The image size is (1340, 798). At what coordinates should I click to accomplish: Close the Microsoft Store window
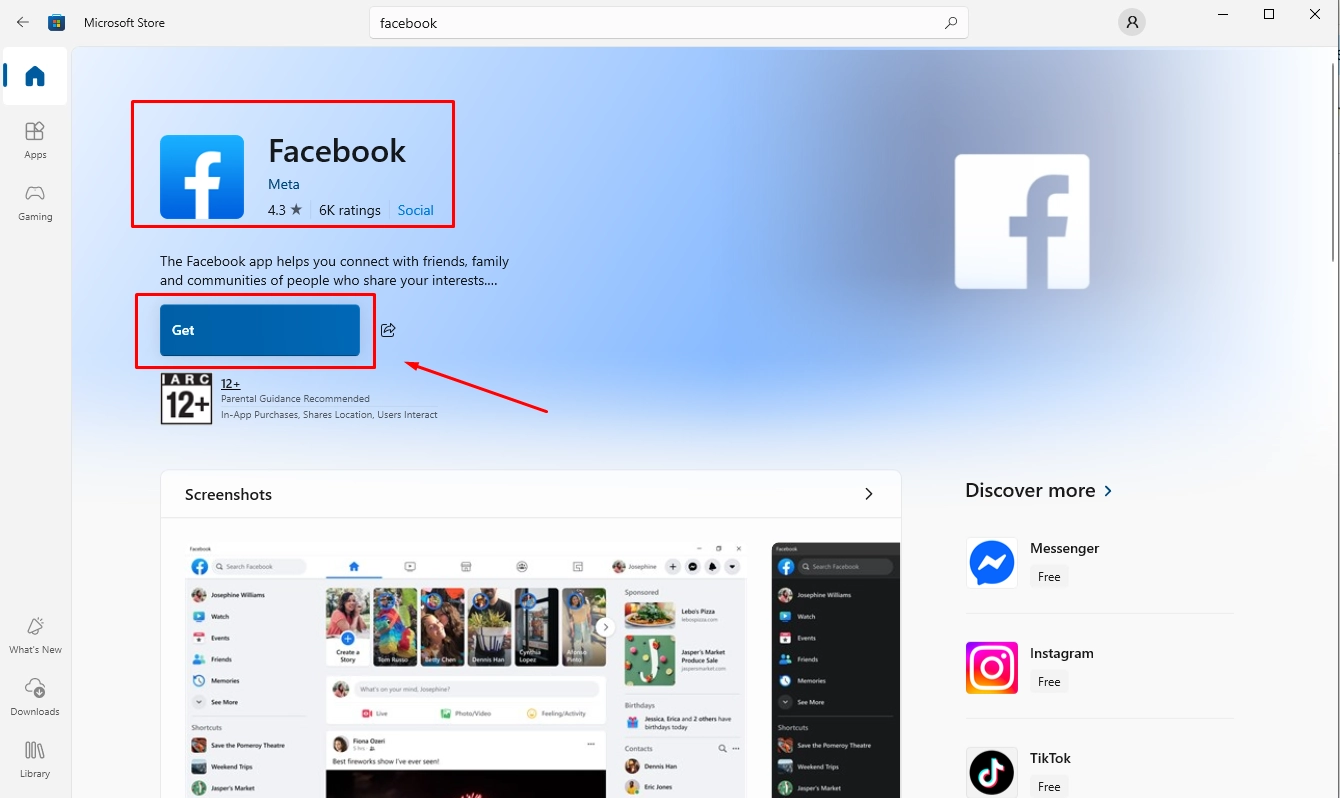(x=1315, y=14)
